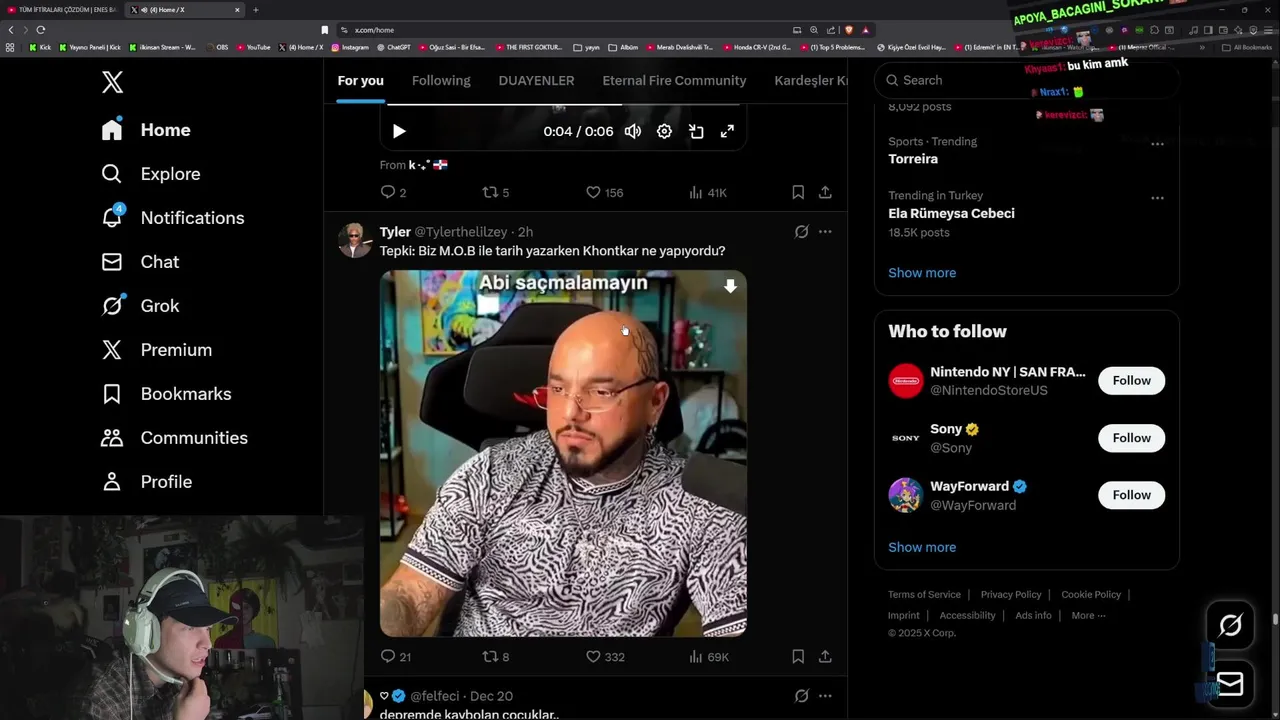Open Chat in the sidebar

[140, 262]
